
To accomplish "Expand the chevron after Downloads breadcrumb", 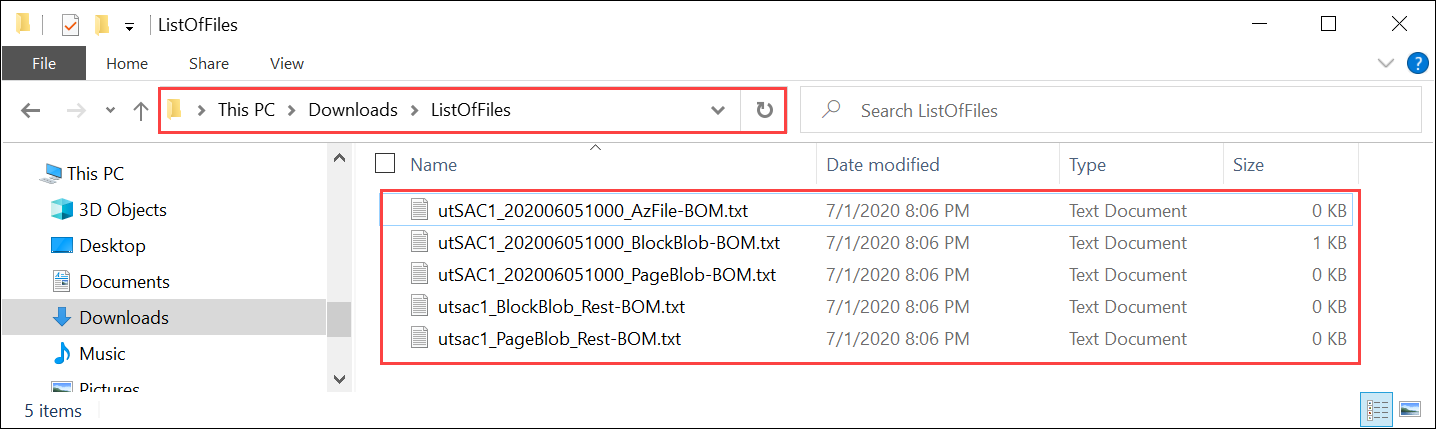I will 415,110.
